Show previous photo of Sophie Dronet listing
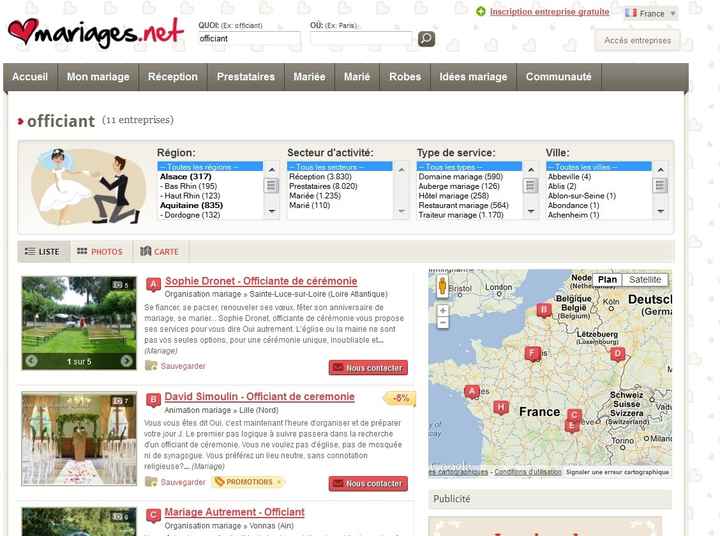Screen dimensions: 720x536 point(31,361)
